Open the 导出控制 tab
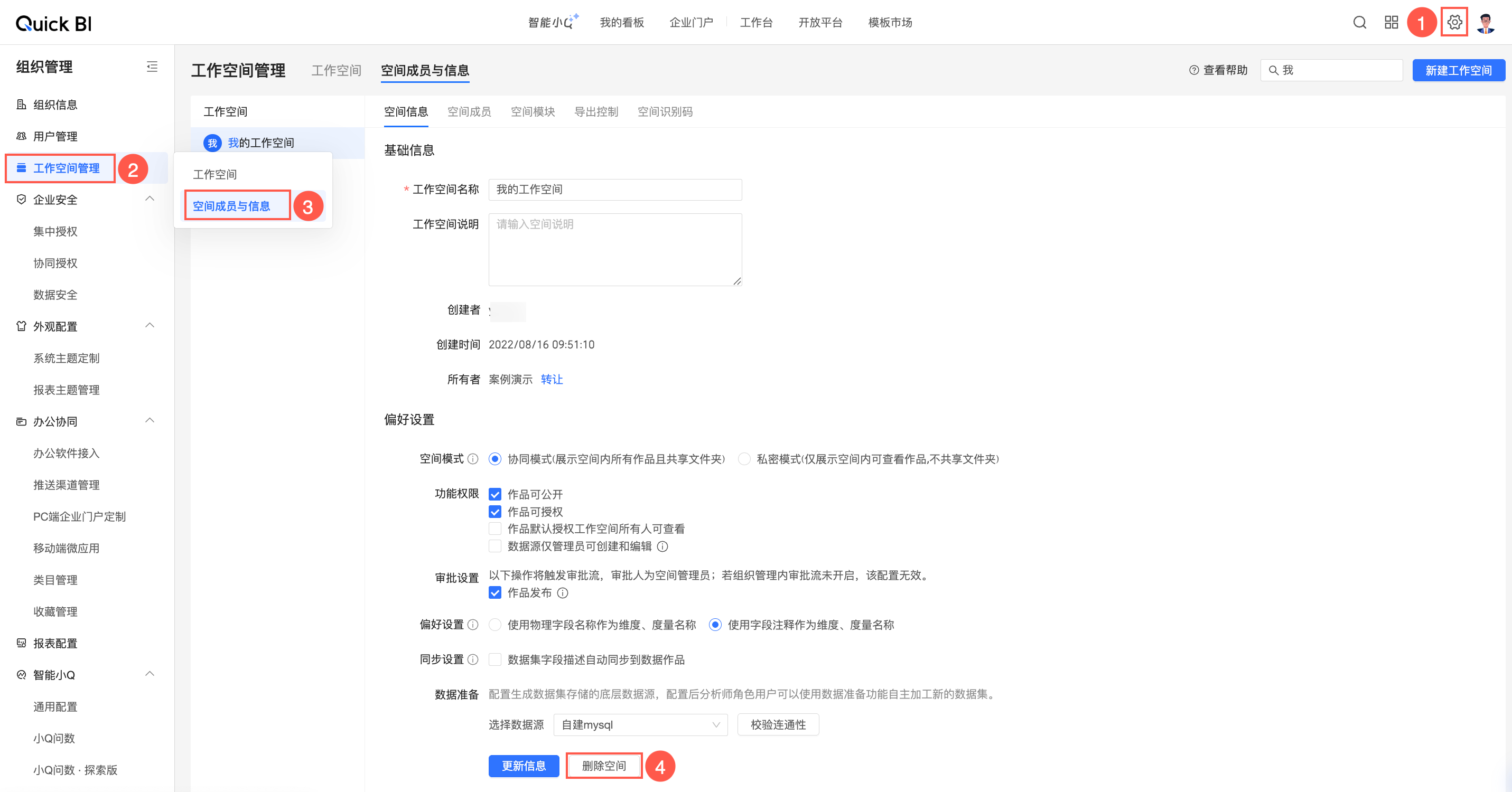 (596, 111)
